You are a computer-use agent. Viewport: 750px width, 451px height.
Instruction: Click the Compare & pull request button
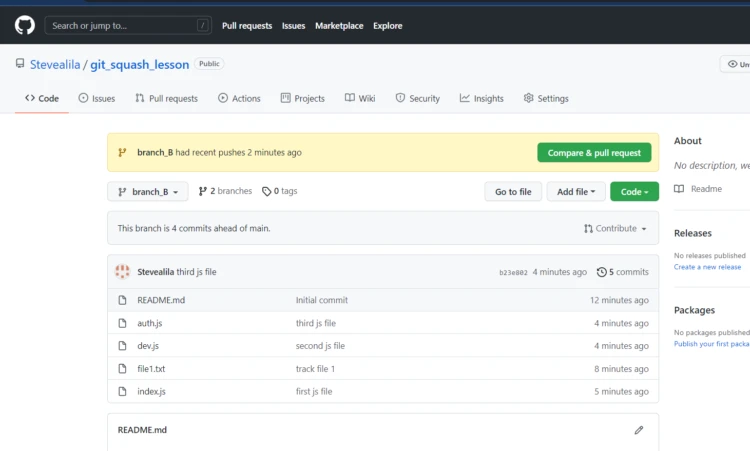[x=594, y=153]
